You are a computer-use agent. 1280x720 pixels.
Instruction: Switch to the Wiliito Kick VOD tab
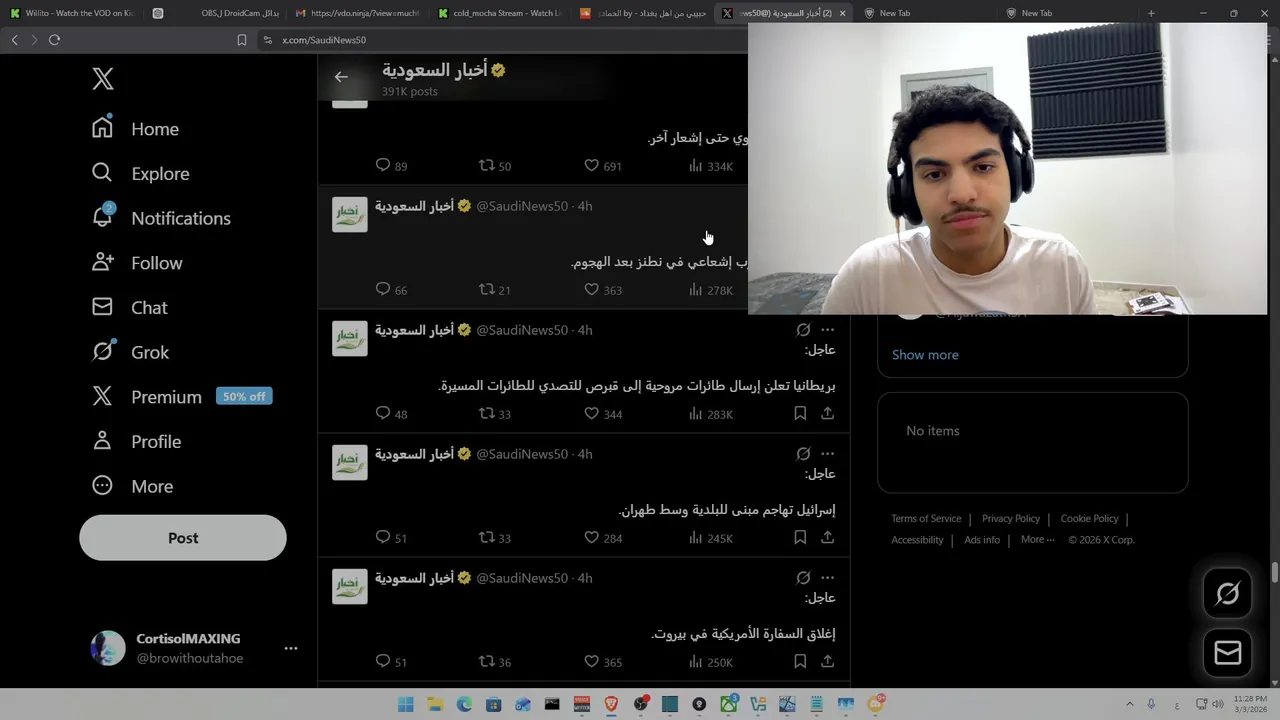[72, 13]
